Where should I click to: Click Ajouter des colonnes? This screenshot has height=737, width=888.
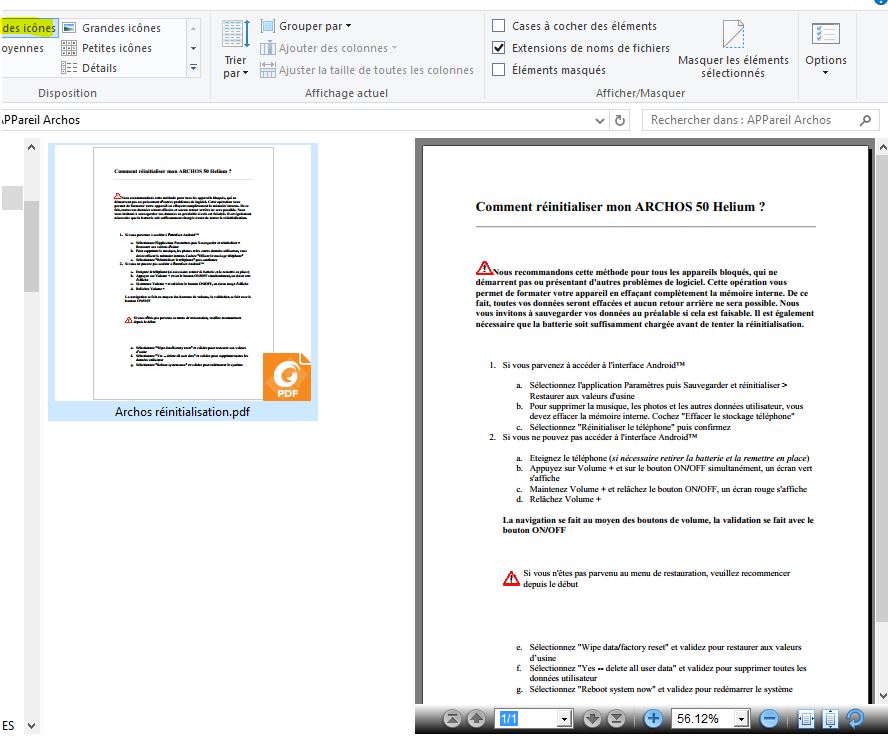(329, 48)
